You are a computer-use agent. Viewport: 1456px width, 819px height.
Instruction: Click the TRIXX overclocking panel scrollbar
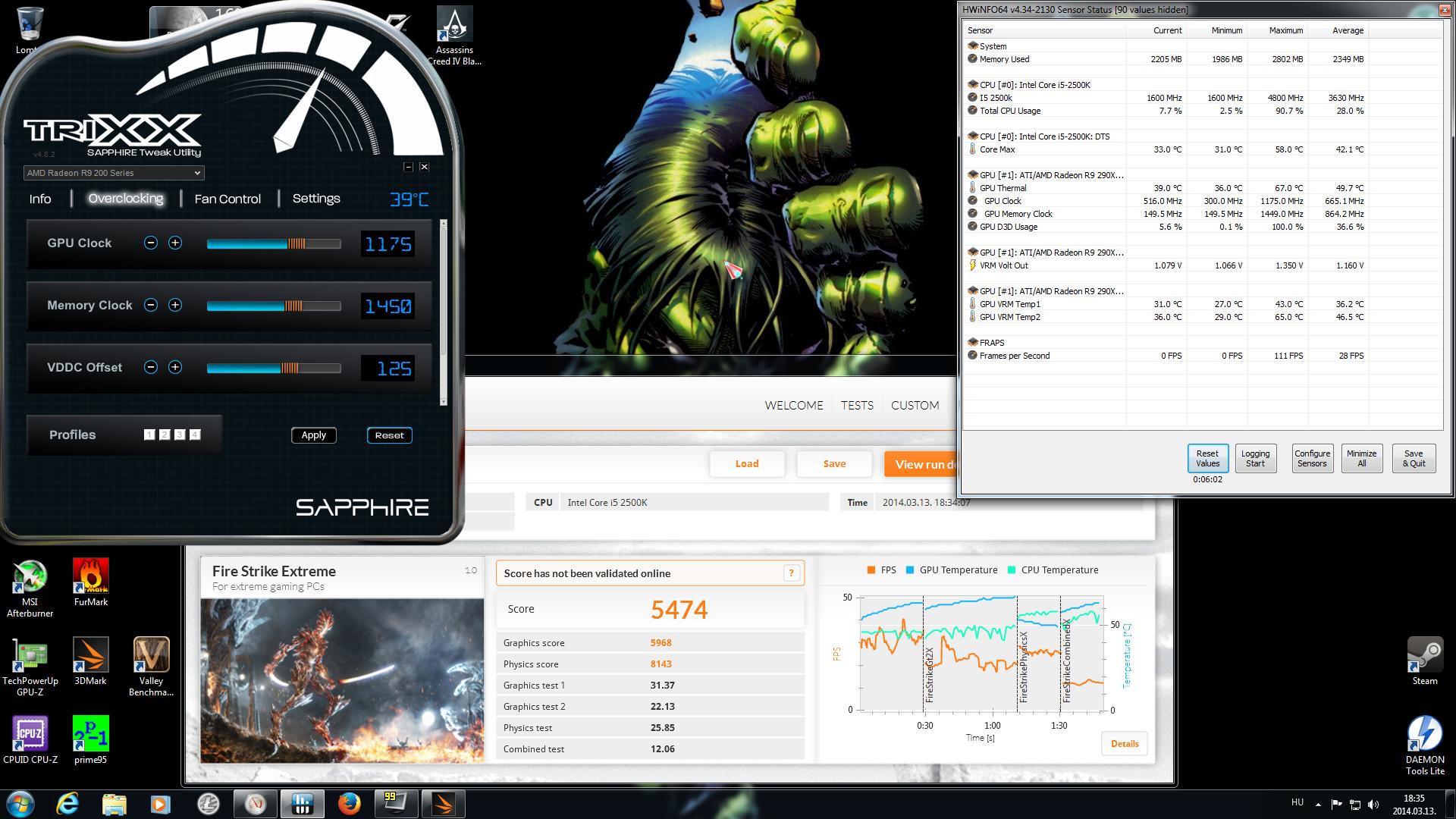(444, 312)
